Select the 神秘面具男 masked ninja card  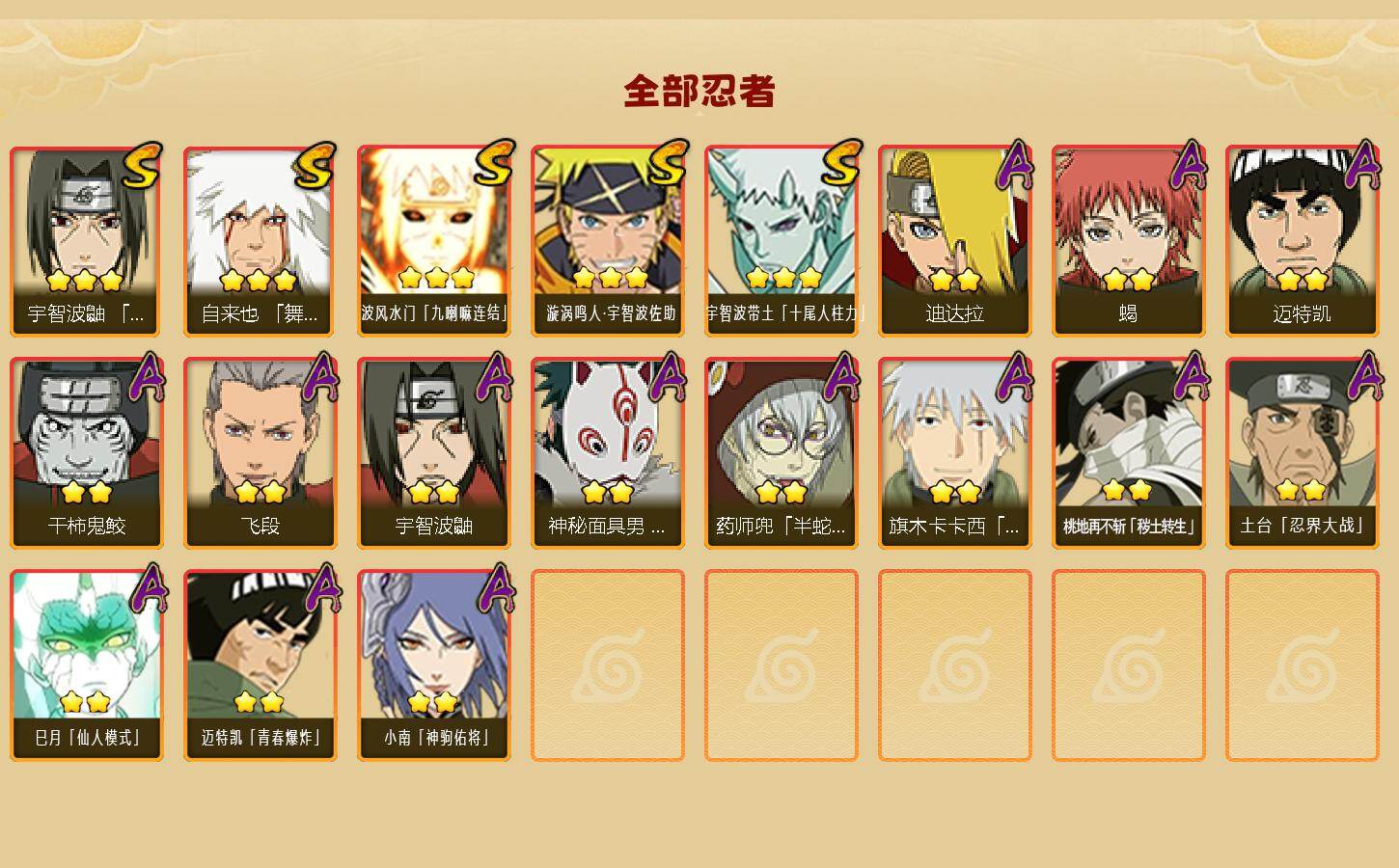point(607,453)
